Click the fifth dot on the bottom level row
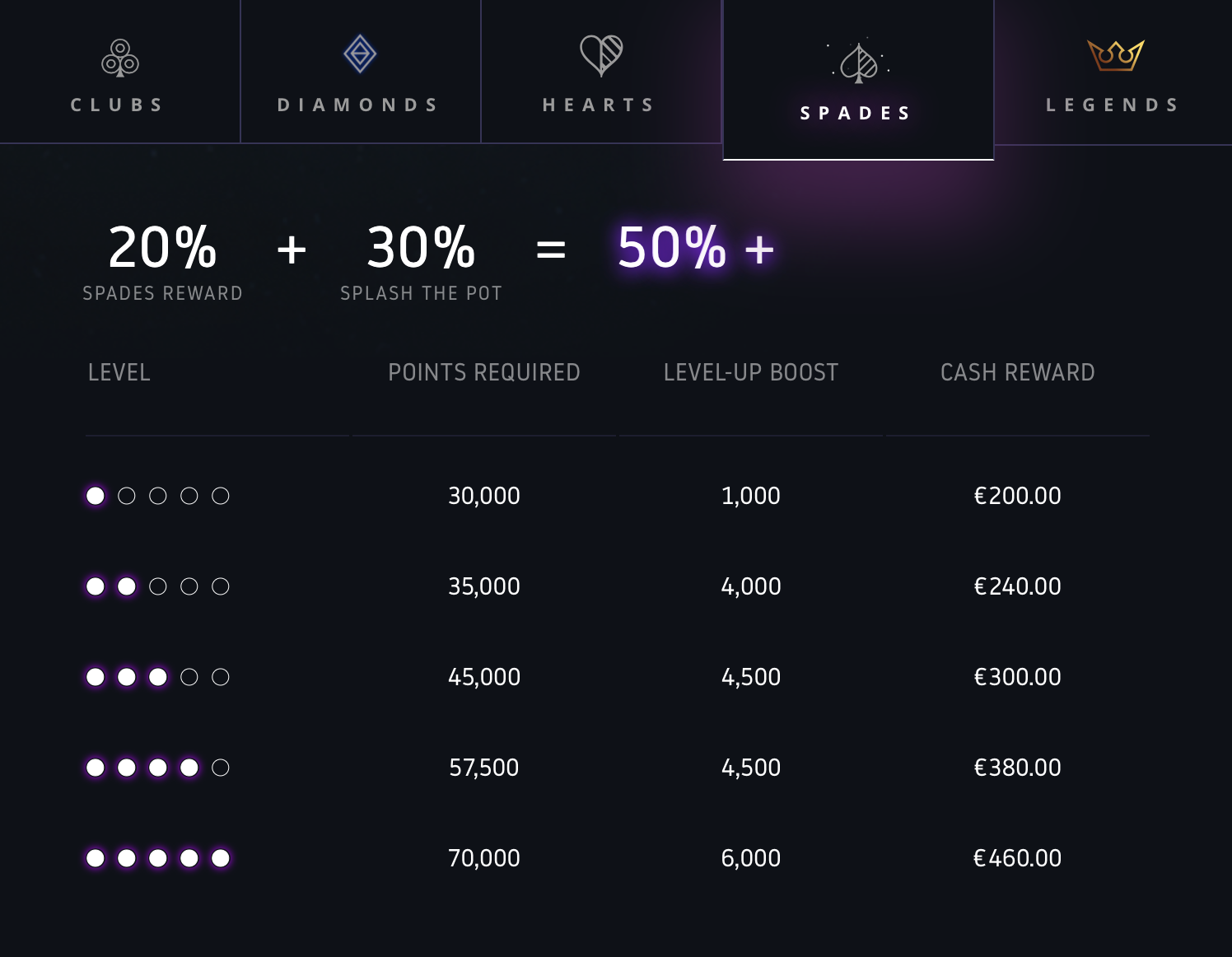 pos(220,857)
